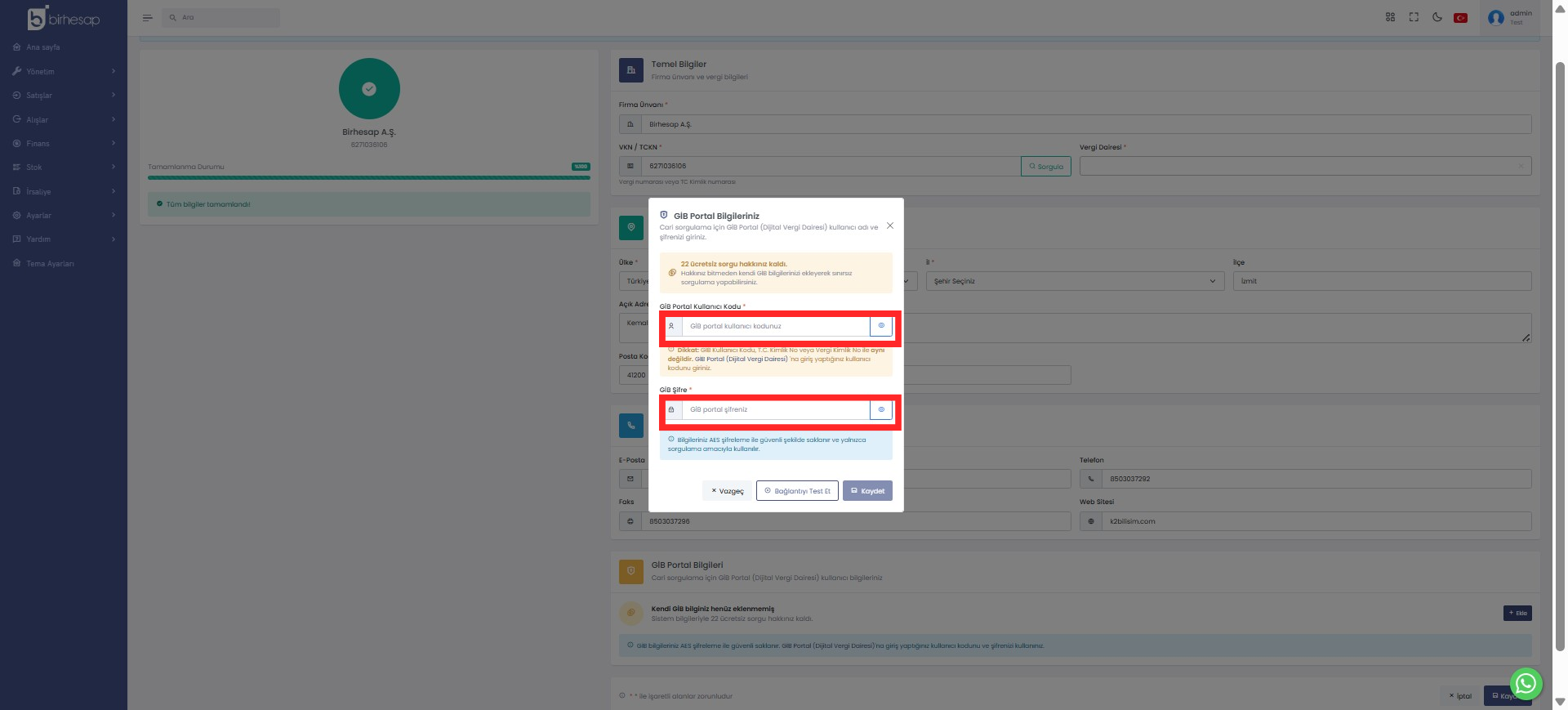
Task: Toggle visibility of GİB portal şifreniz
Action: coord(881,409)
